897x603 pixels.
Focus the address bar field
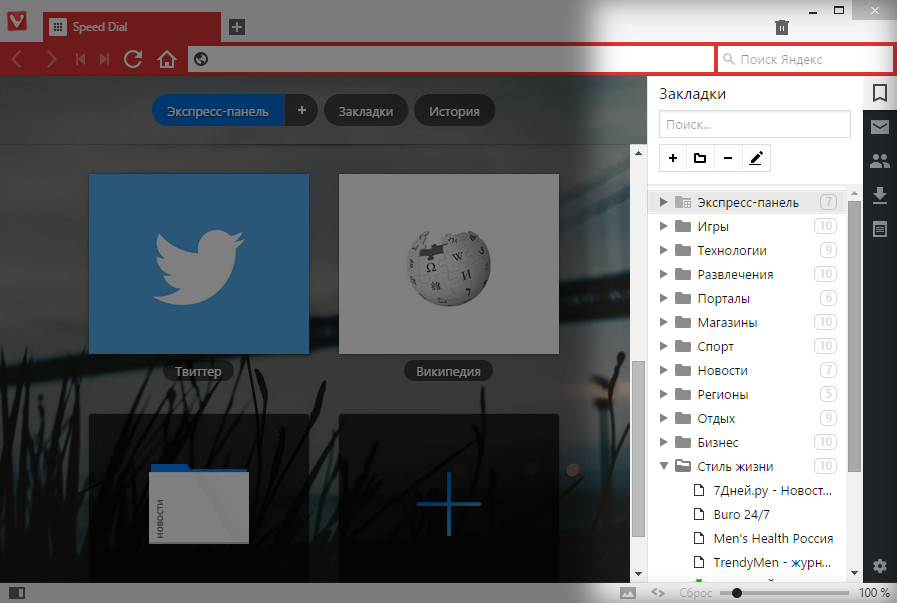point(451,59)
